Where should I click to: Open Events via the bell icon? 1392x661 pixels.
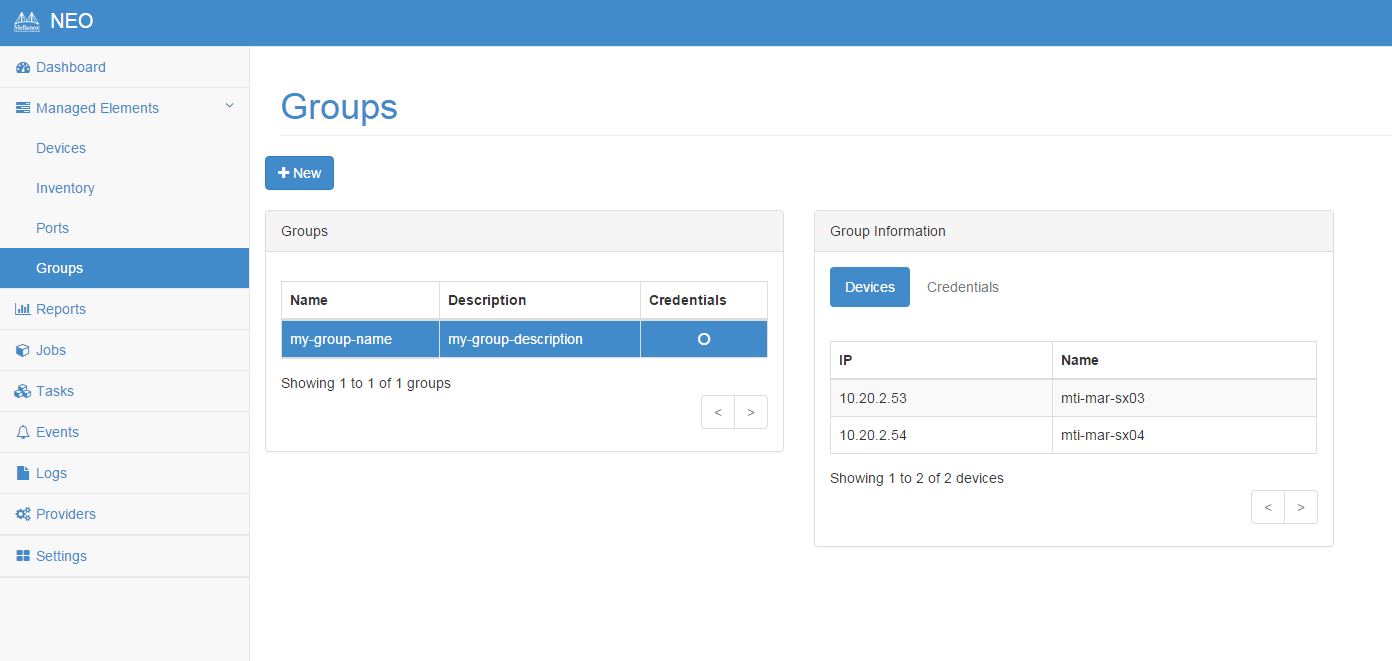point(22,432)
